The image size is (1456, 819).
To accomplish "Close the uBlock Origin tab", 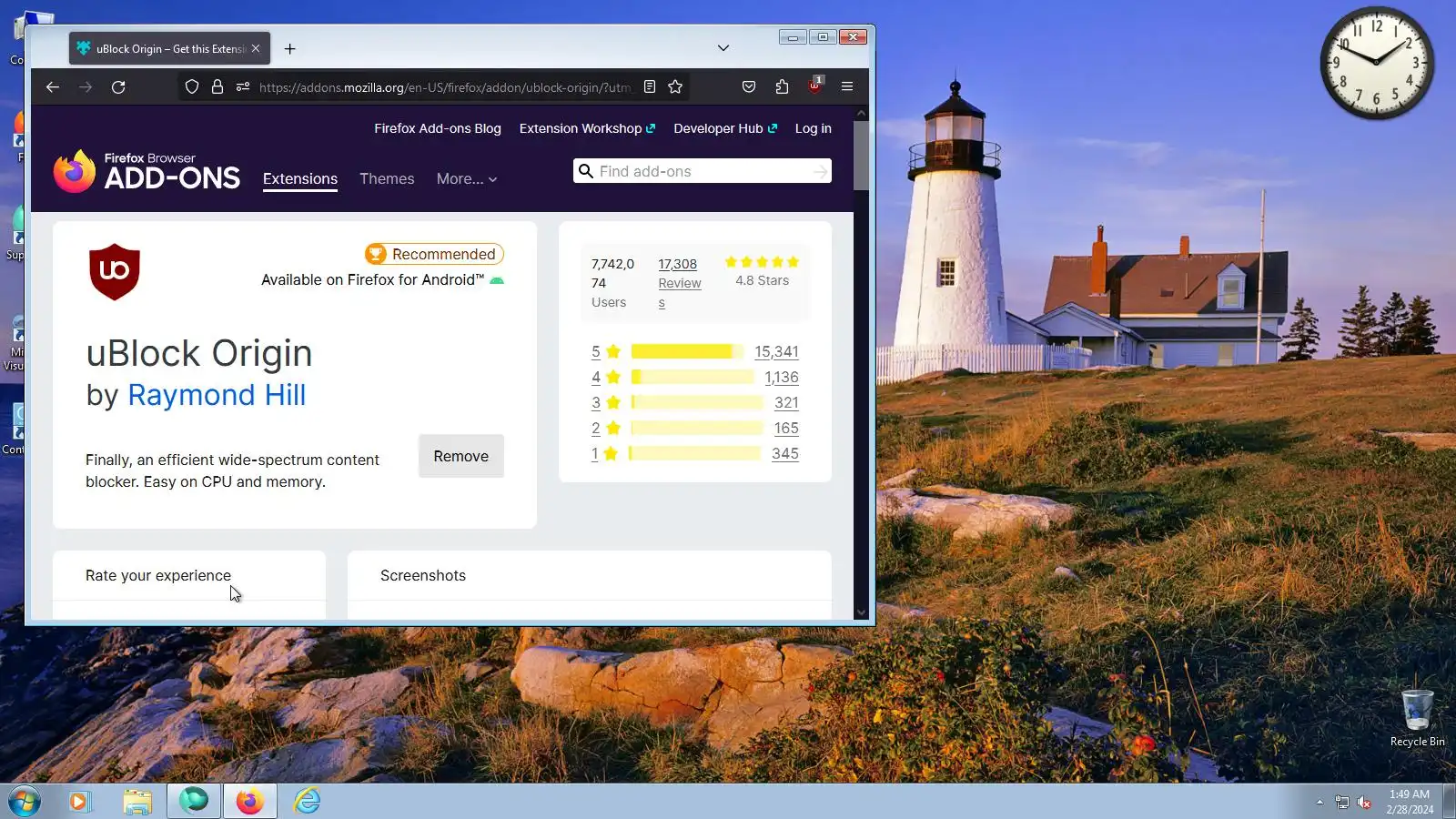I will pyautogui.click(x=256, y=49).
